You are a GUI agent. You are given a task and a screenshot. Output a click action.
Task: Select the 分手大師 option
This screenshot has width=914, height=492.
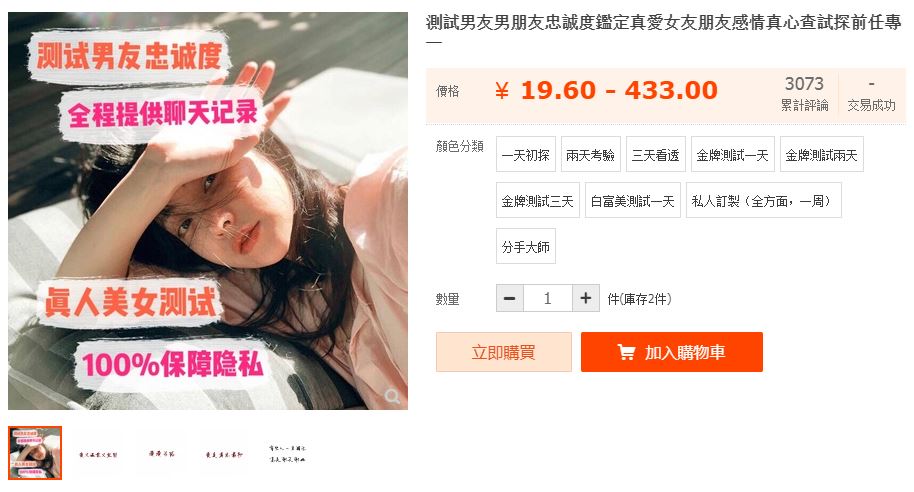pyautogui.click(x=526, y=247)
